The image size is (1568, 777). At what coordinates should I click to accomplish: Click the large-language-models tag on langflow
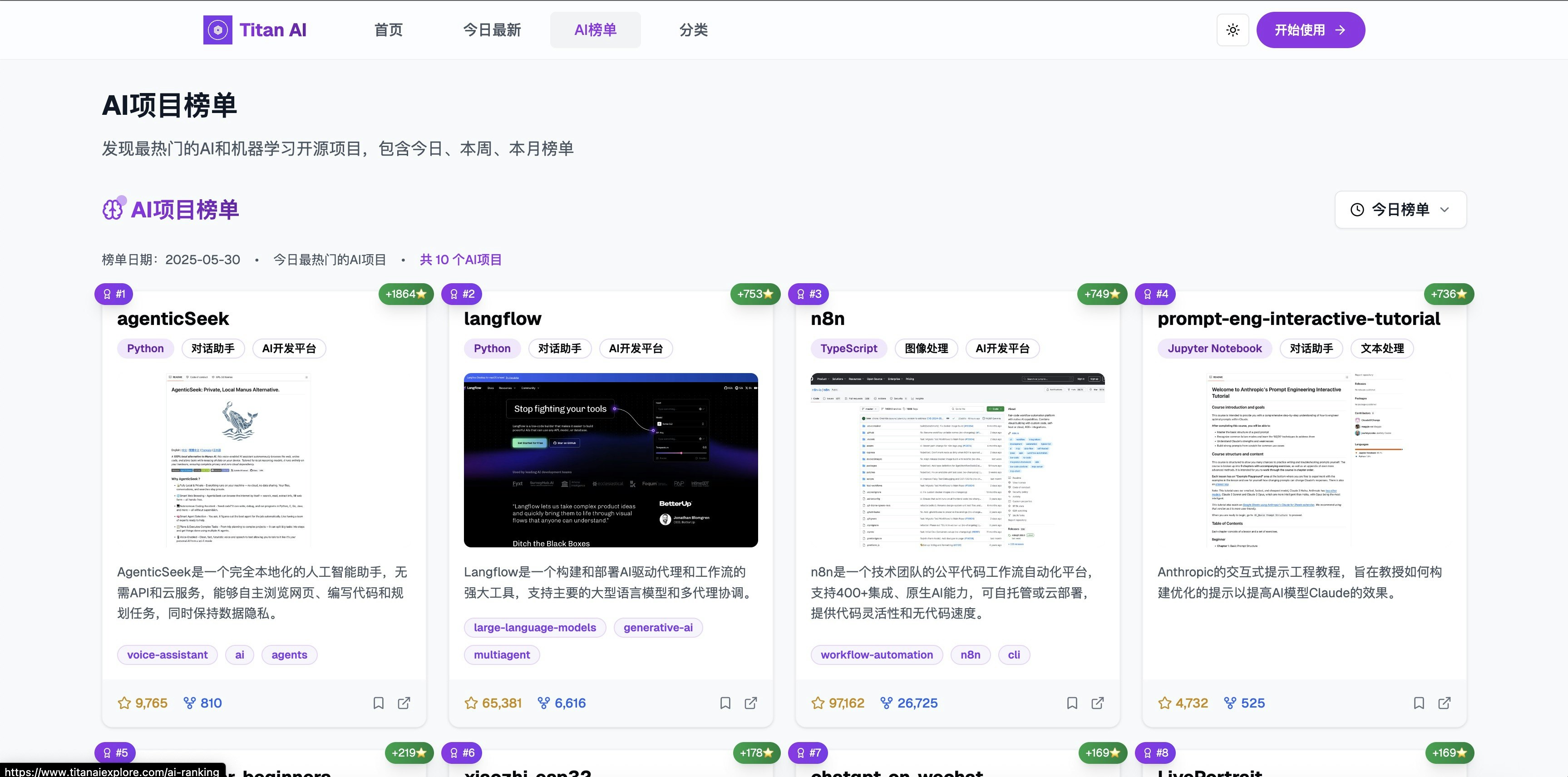point(534,627)
